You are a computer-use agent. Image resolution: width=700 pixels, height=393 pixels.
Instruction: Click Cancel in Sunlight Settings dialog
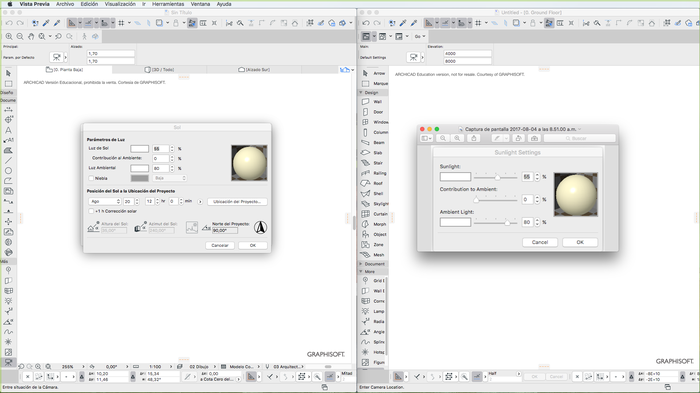[x=540, y=242]
